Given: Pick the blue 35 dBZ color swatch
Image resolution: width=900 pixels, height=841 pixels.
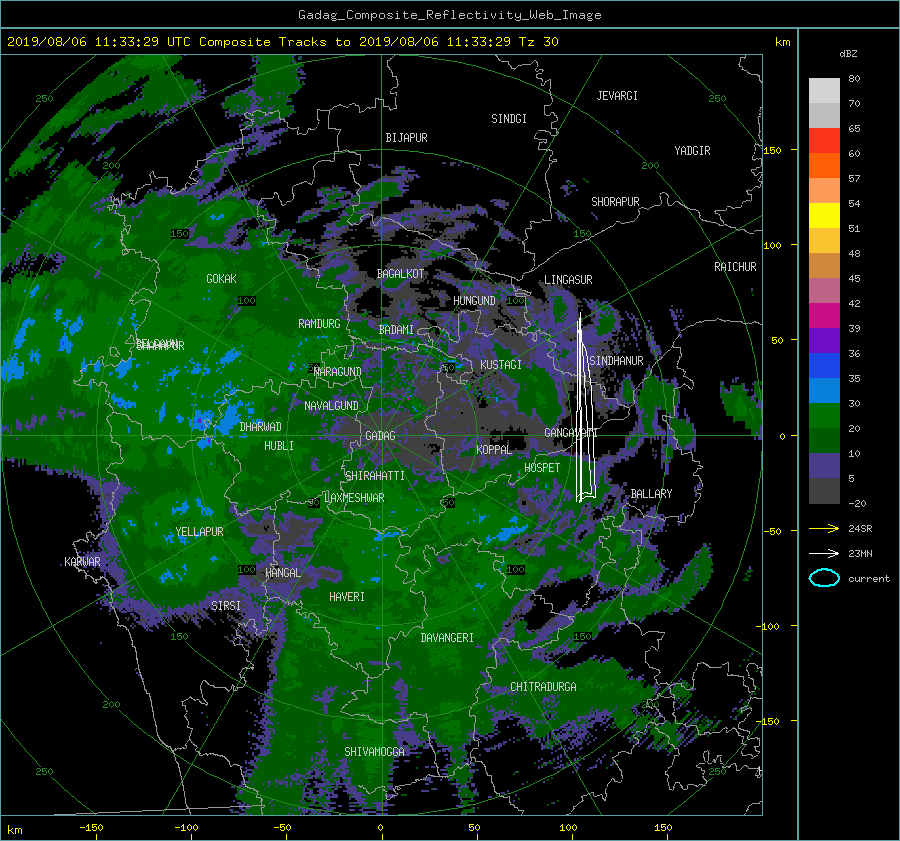Looking at the screenshot, I should (x=824, y=365).
